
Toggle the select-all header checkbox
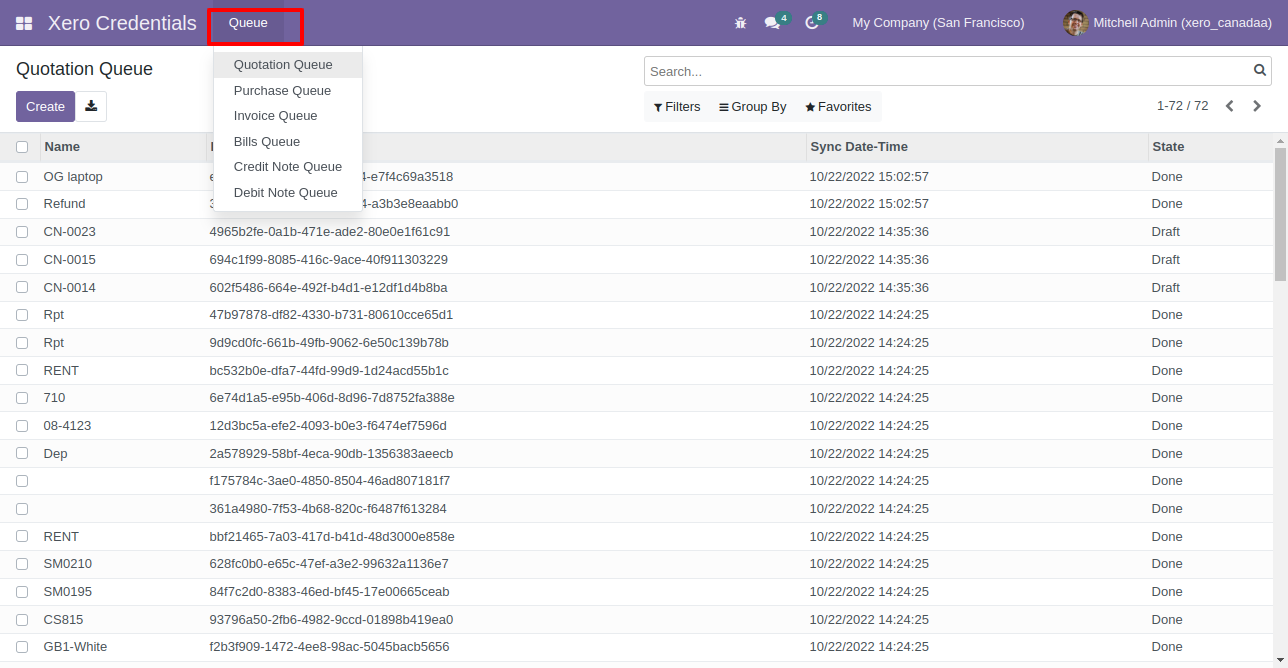tap(22, 147)
